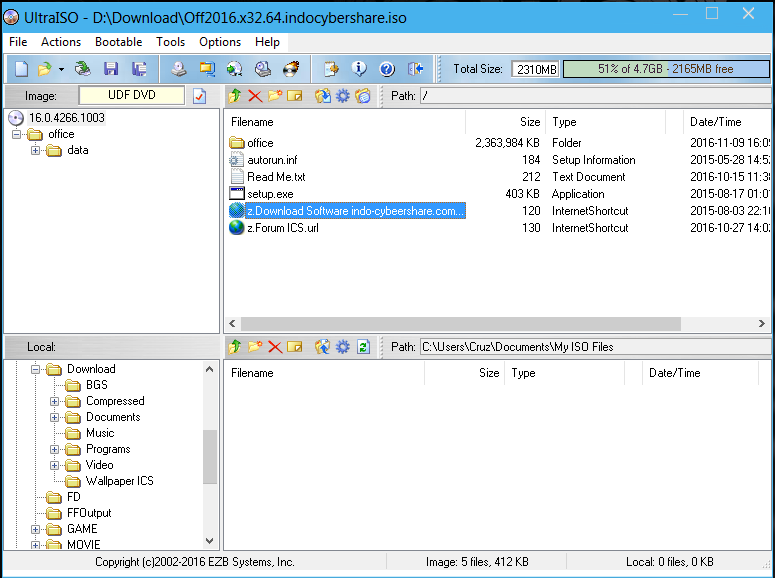The image size is (775, 578).
Task: Click the Save floppy disk icon
Action: coord(111,69)
